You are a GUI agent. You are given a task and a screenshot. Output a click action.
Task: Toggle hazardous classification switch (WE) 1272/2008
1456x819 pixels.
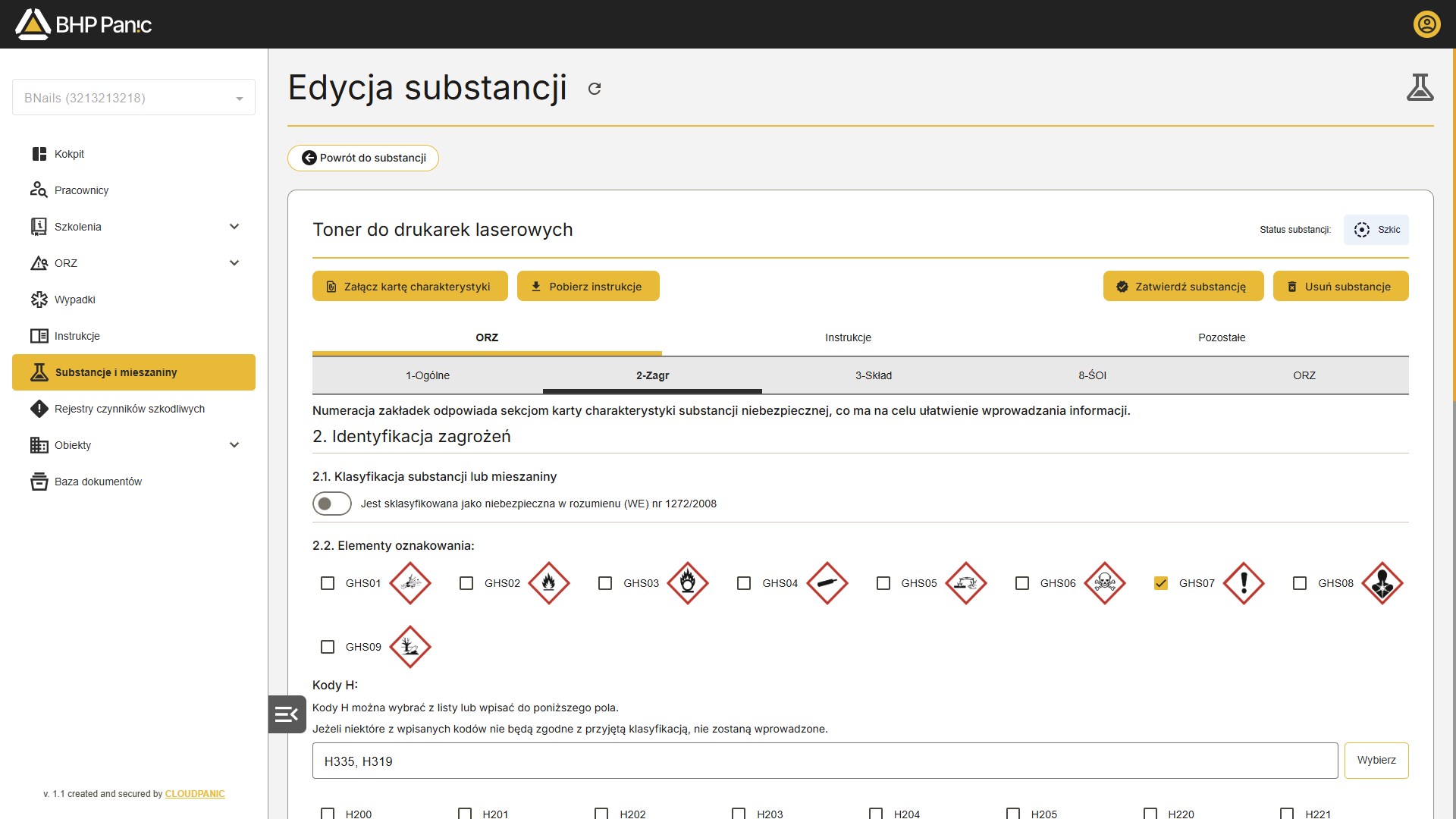332,504
